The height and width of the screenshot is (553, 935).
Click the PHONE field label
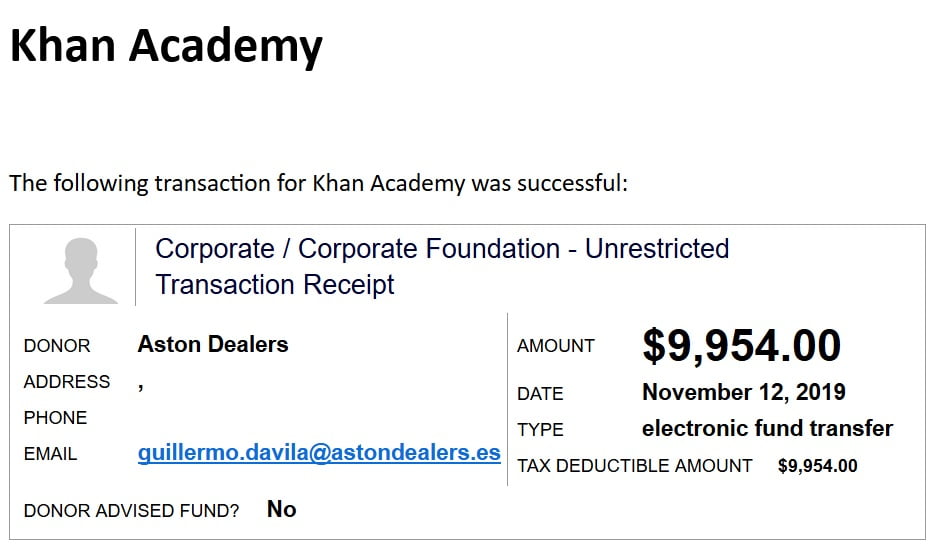click(55, 418)
